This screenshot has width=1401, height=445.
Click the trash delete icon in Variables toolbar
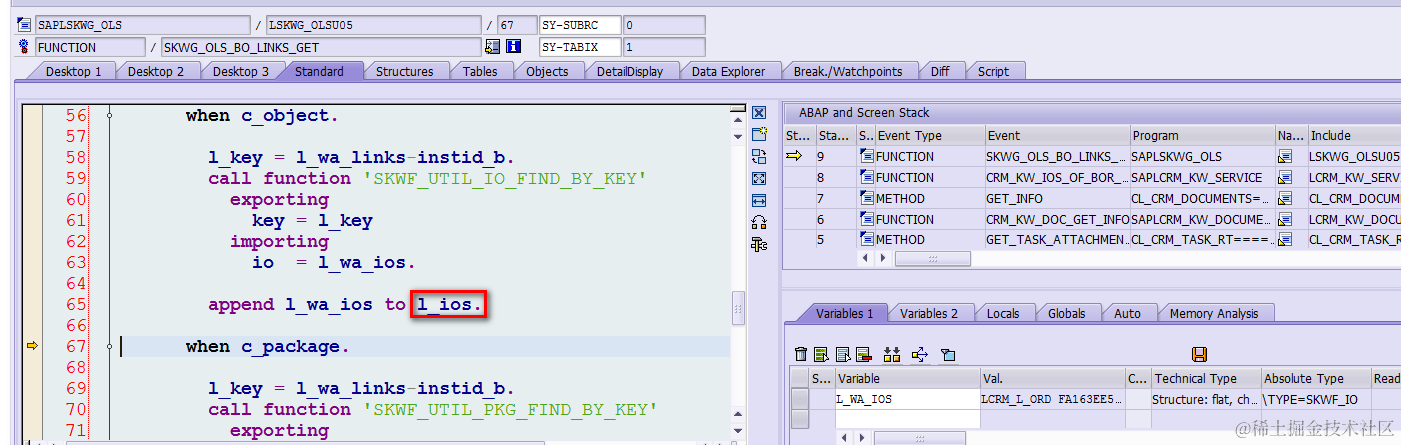pos(800,354)
